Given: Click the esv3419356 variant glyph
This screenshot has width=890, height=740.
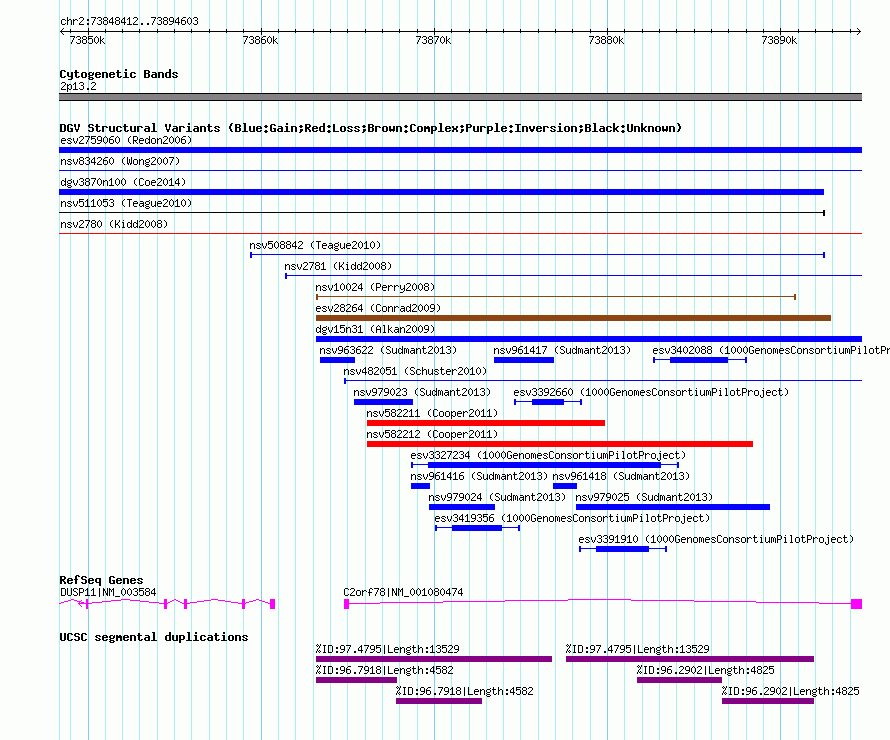Looking at the screenshot, I should coord(477,528).
